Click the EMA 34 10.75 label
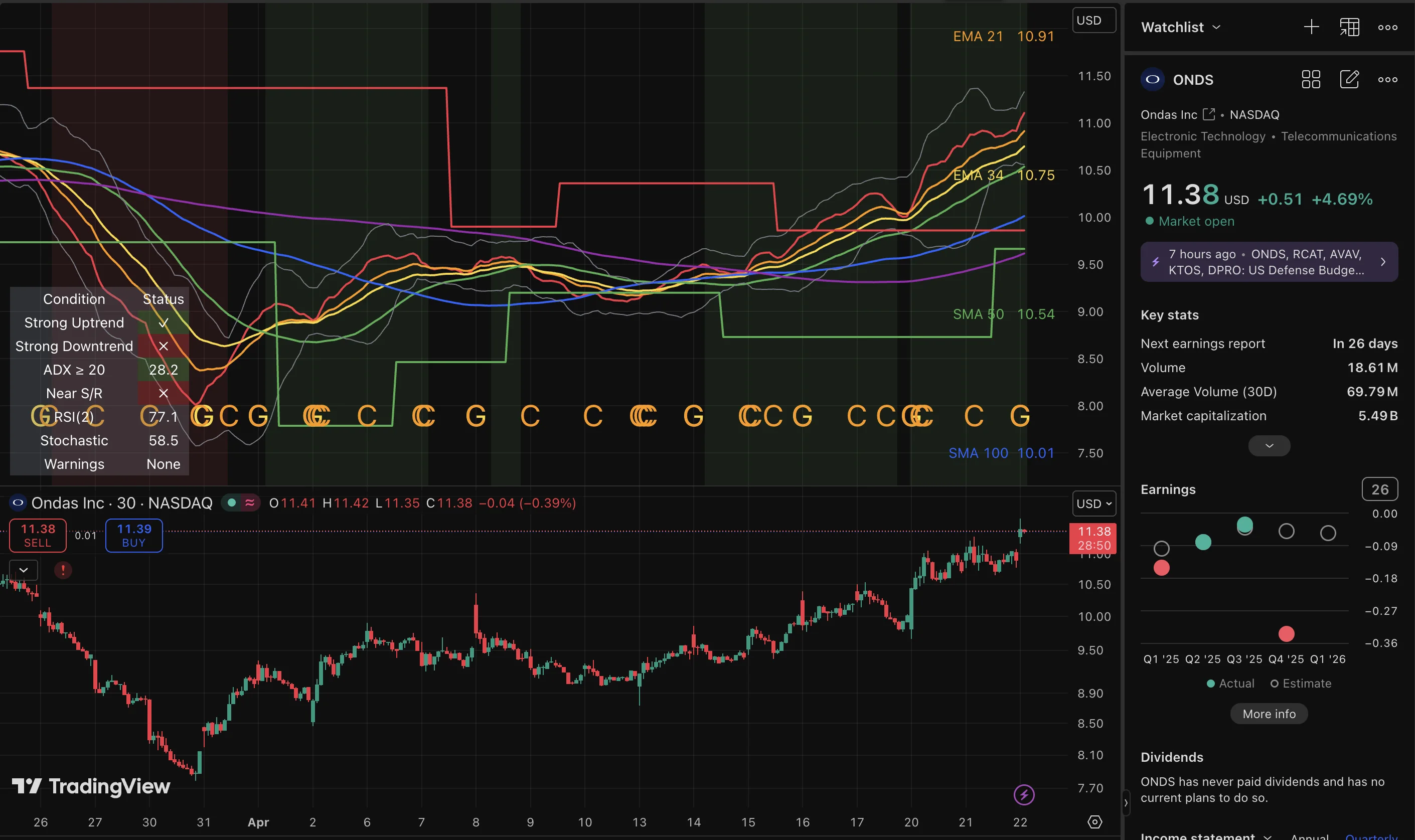 point(1004,176)
